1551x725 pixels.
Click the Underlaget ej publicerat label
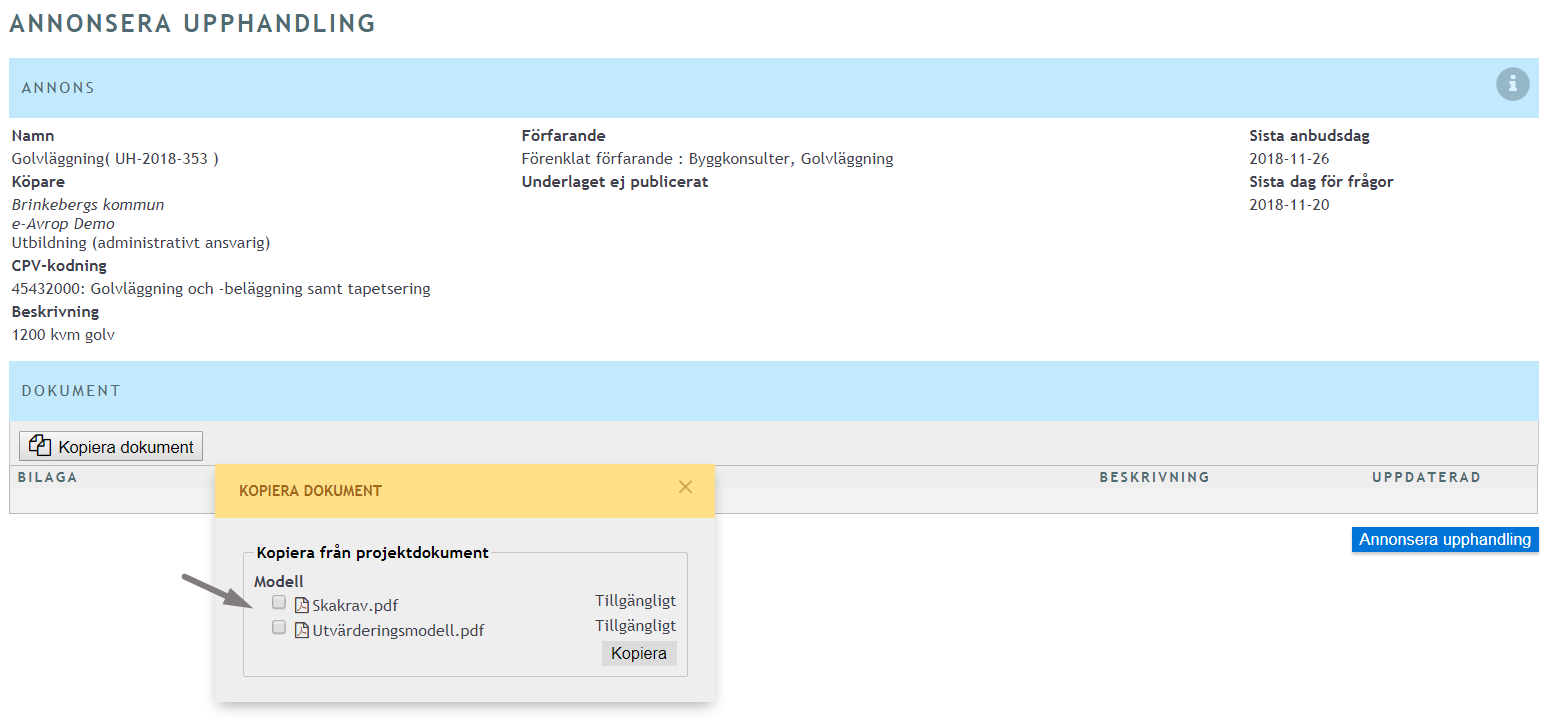click(615, 182)
